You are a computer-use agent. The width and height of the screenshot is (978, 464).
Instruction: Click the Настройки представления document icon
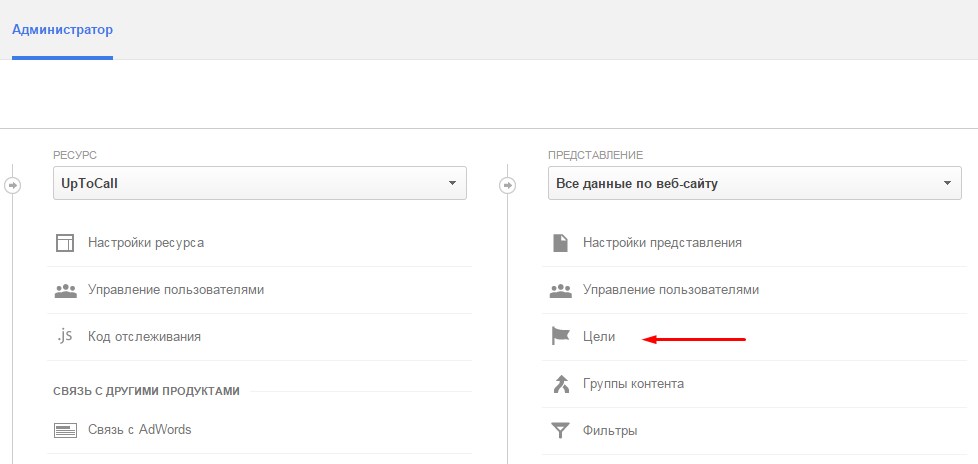click(x=560, y=243)
